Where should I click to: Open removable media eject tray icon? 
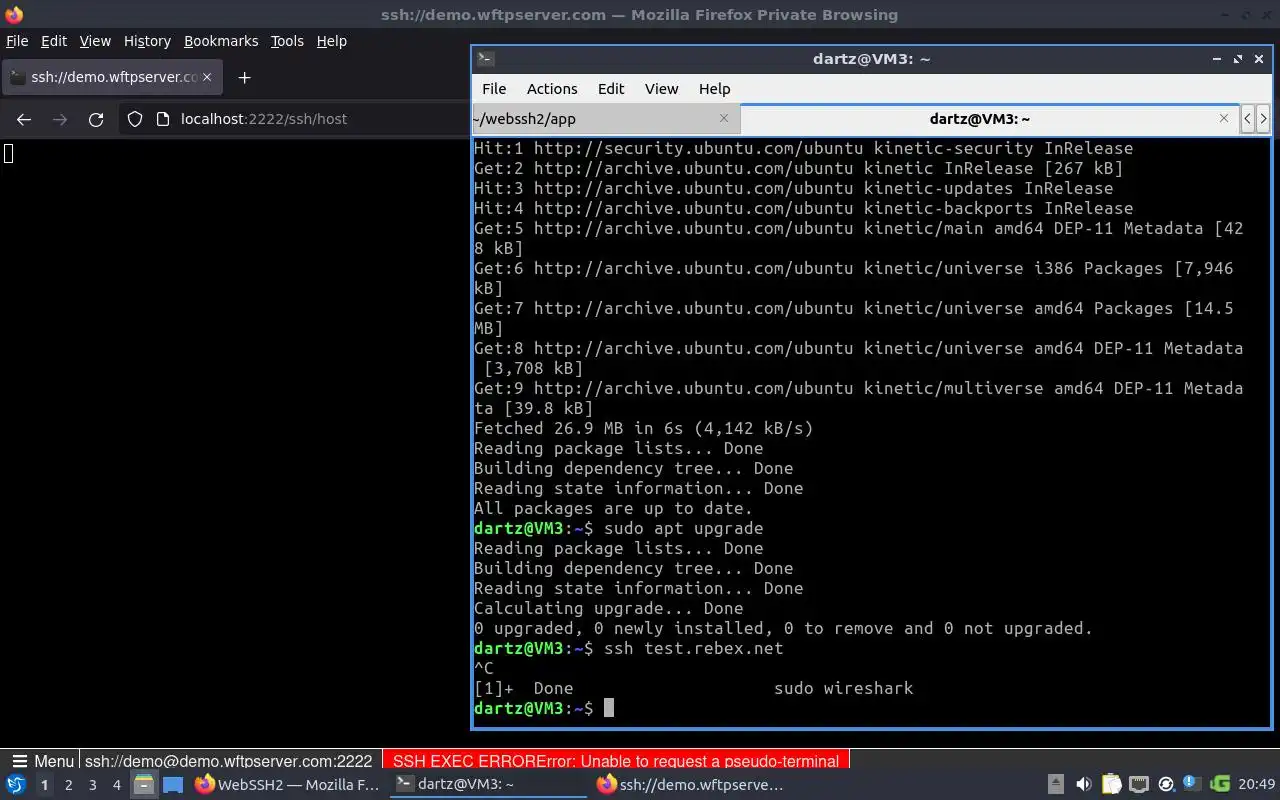tap(1055, 785)
